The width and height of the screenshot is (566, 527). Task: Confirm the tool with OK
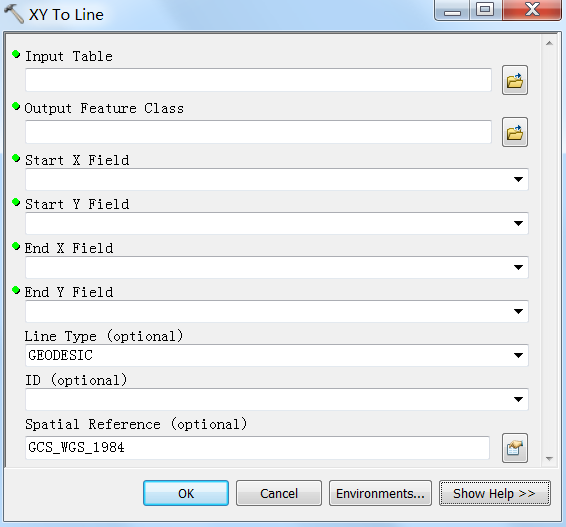coord(186,493)
